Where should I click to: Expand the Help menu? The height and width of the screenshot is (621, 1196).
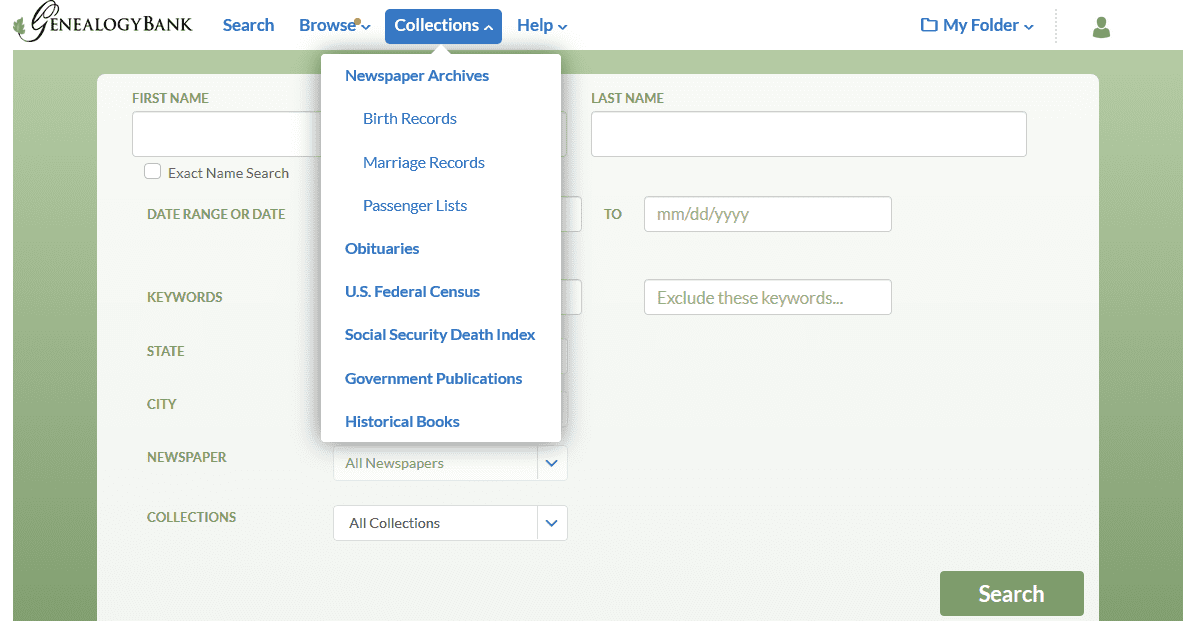[x=542, y=25]
